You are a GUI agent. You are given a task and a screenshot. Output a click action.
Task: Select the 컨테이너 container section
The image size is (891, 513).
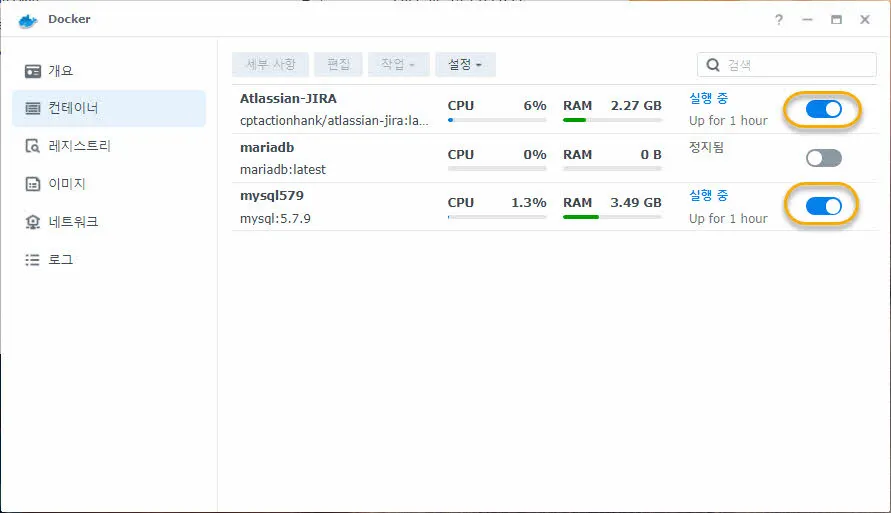(x=109, y=108)
